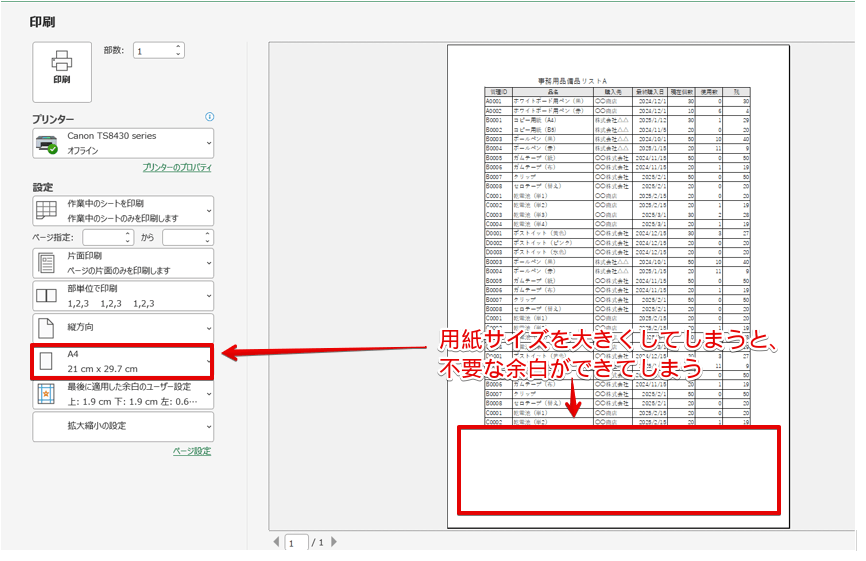Open the ページ設定 link
The image size is (866, 561).
pos(191,451)
